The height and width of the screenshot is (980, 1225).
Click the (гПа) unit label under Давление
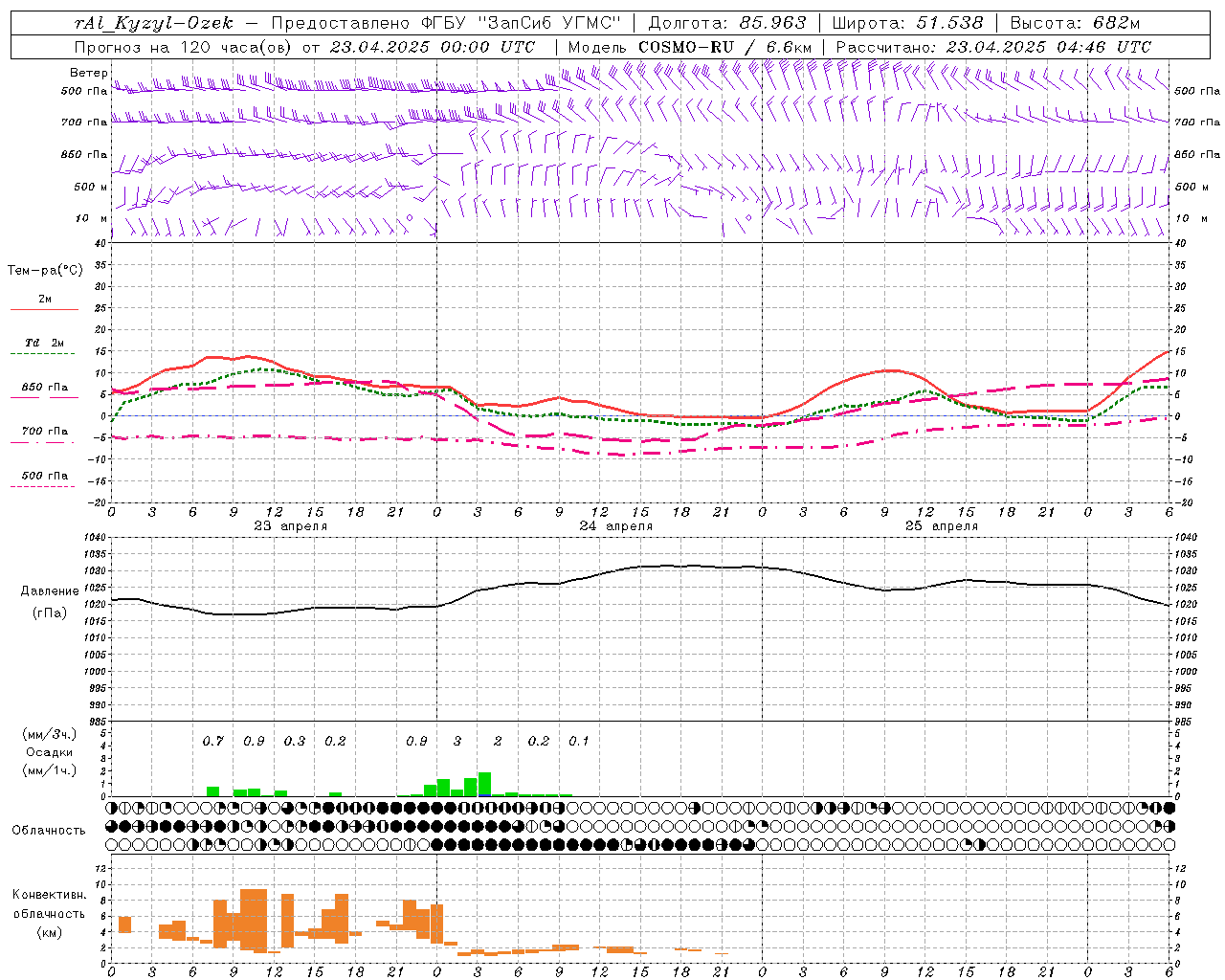pyautogui.click(x=50, y=613)
